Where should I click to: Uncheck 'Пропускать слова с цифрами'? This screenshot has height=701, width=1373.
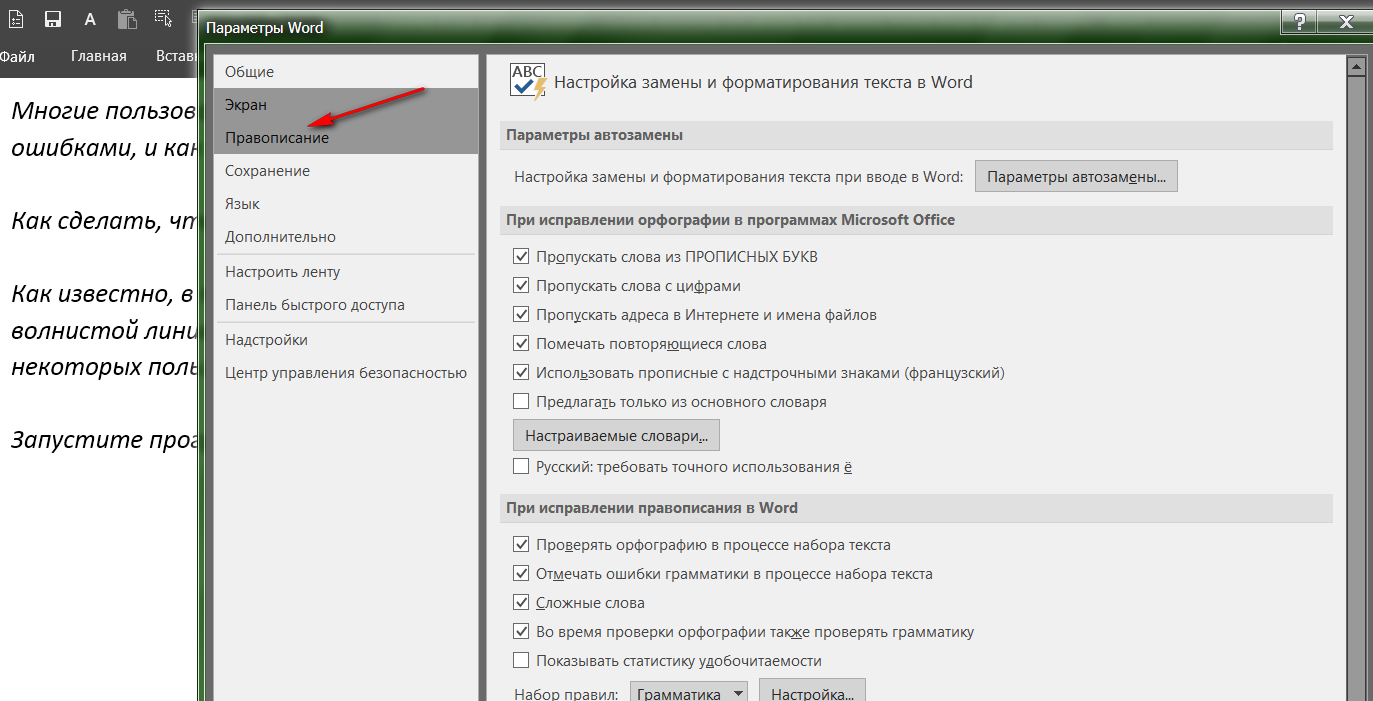coord(520,286)
